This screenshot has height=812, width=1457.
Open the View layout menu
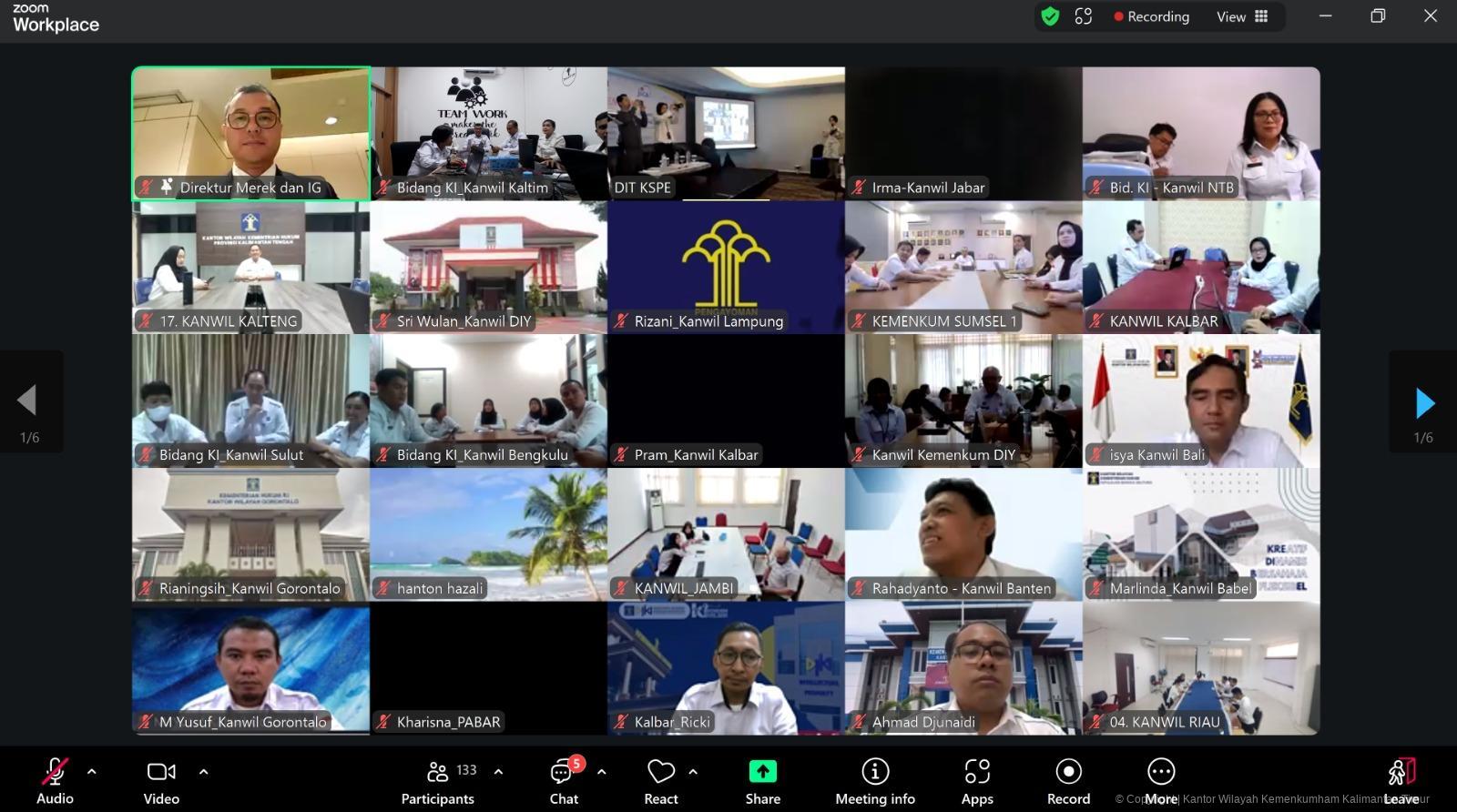(x=1242, y=16)
